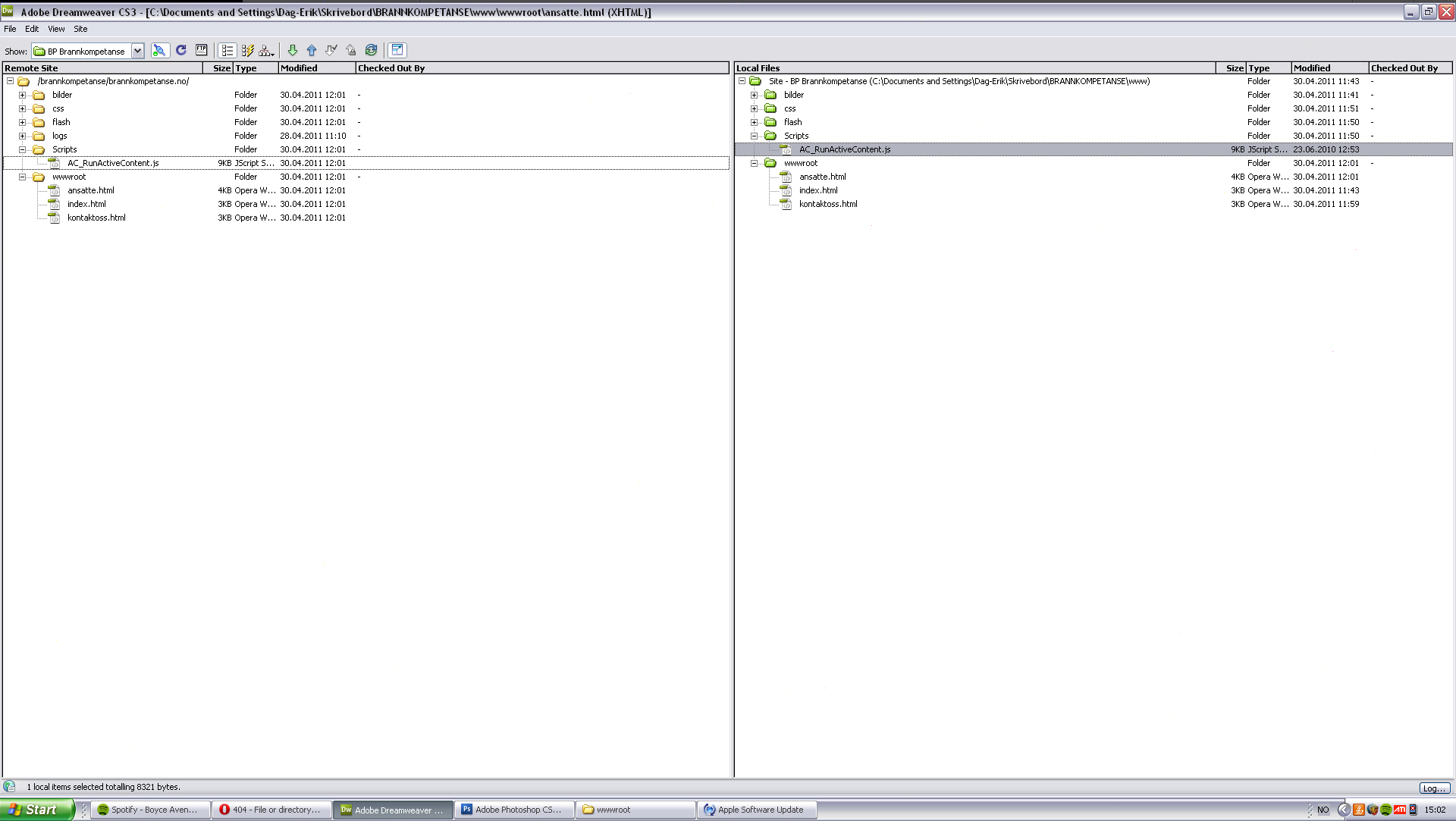Expand the local flash folder

pyautogui.click(x=754, y=122)
